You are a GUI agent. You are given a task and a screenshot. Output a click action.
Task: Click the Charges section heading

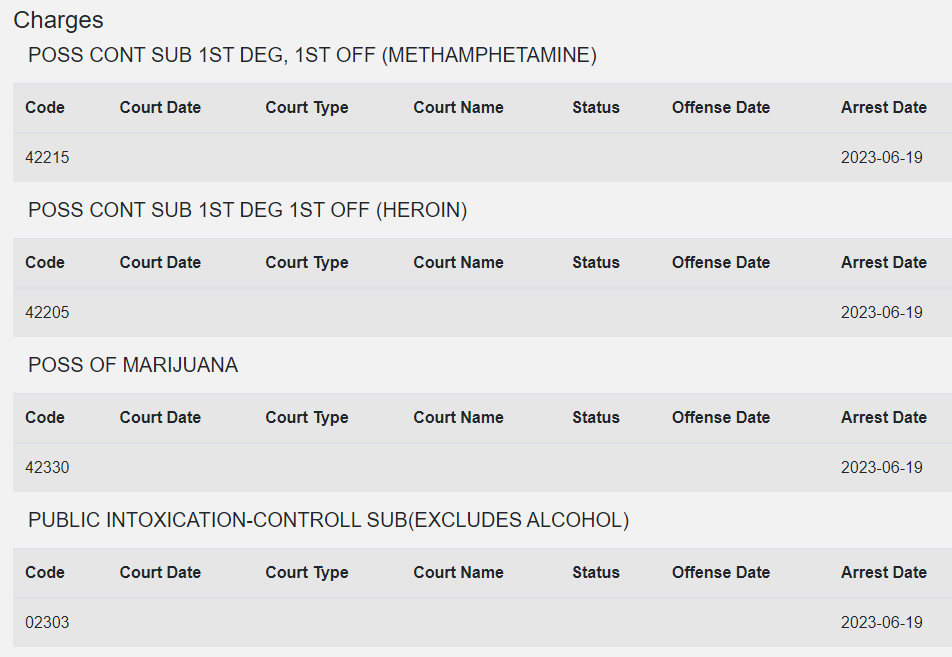pyautogui.click(x=58, y=20)
